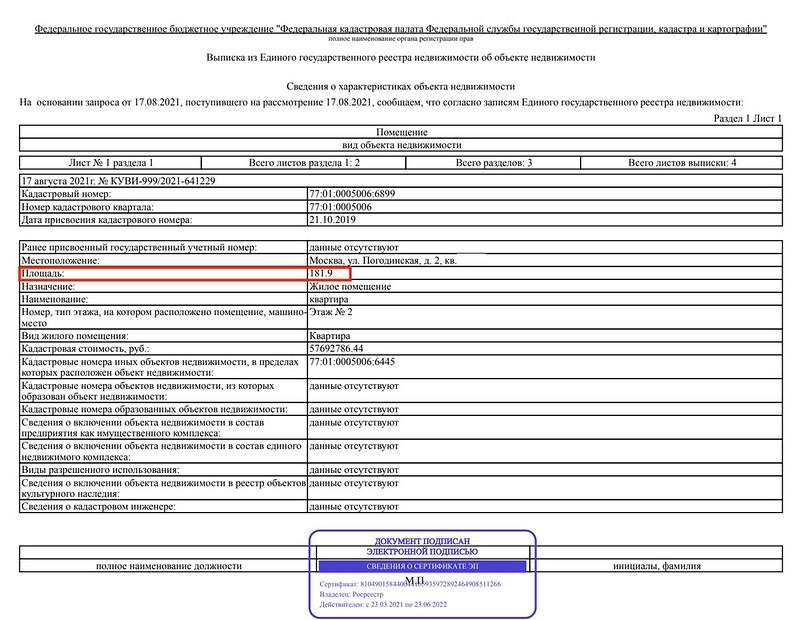This screenshot has height=620, width=800.
Task: Select the label 'Местоположение:'
Action: point(60,261)
